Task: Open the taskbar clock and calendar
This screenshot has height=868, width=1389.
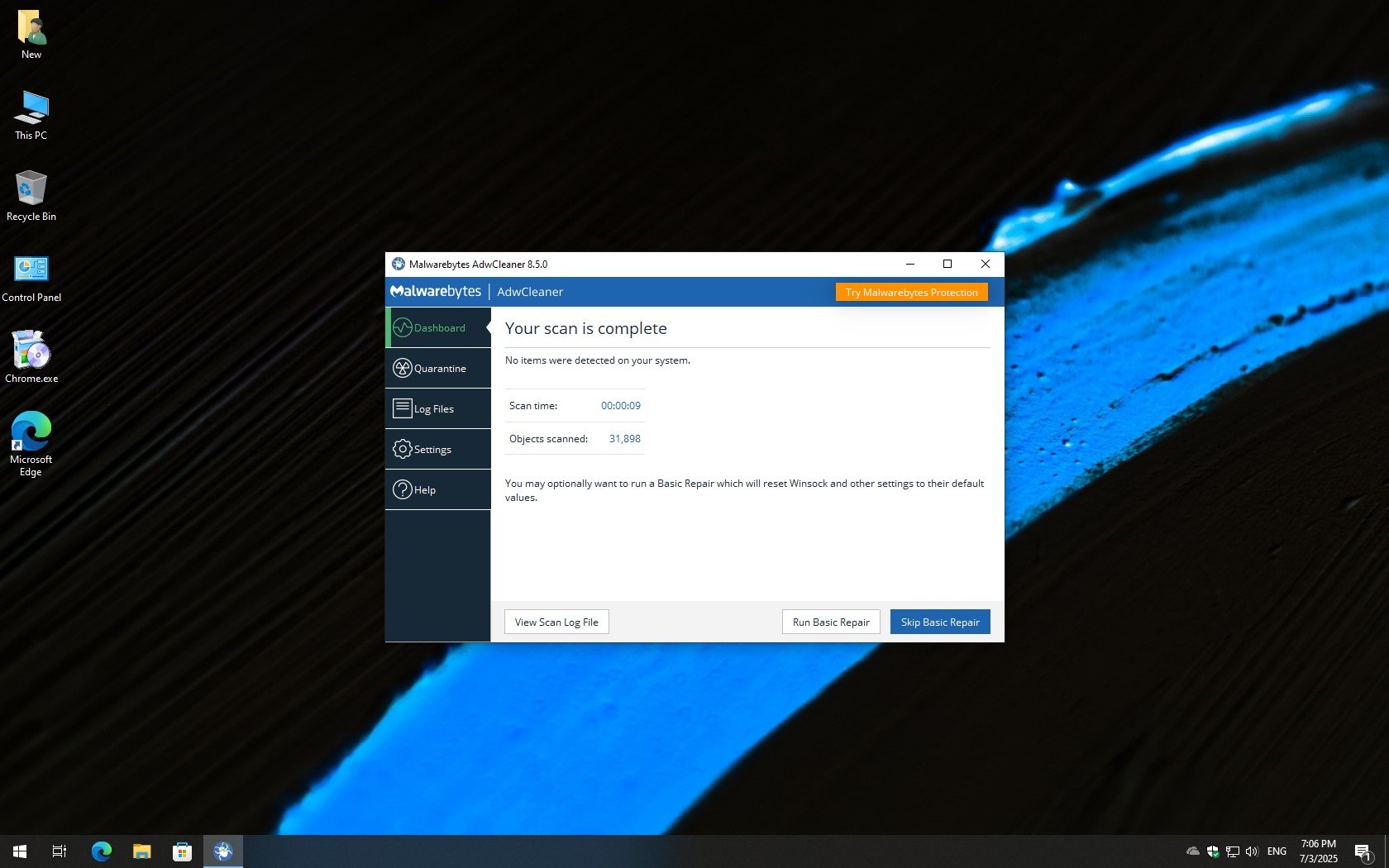Action: pyautogui.click(x=1318, y=851)
